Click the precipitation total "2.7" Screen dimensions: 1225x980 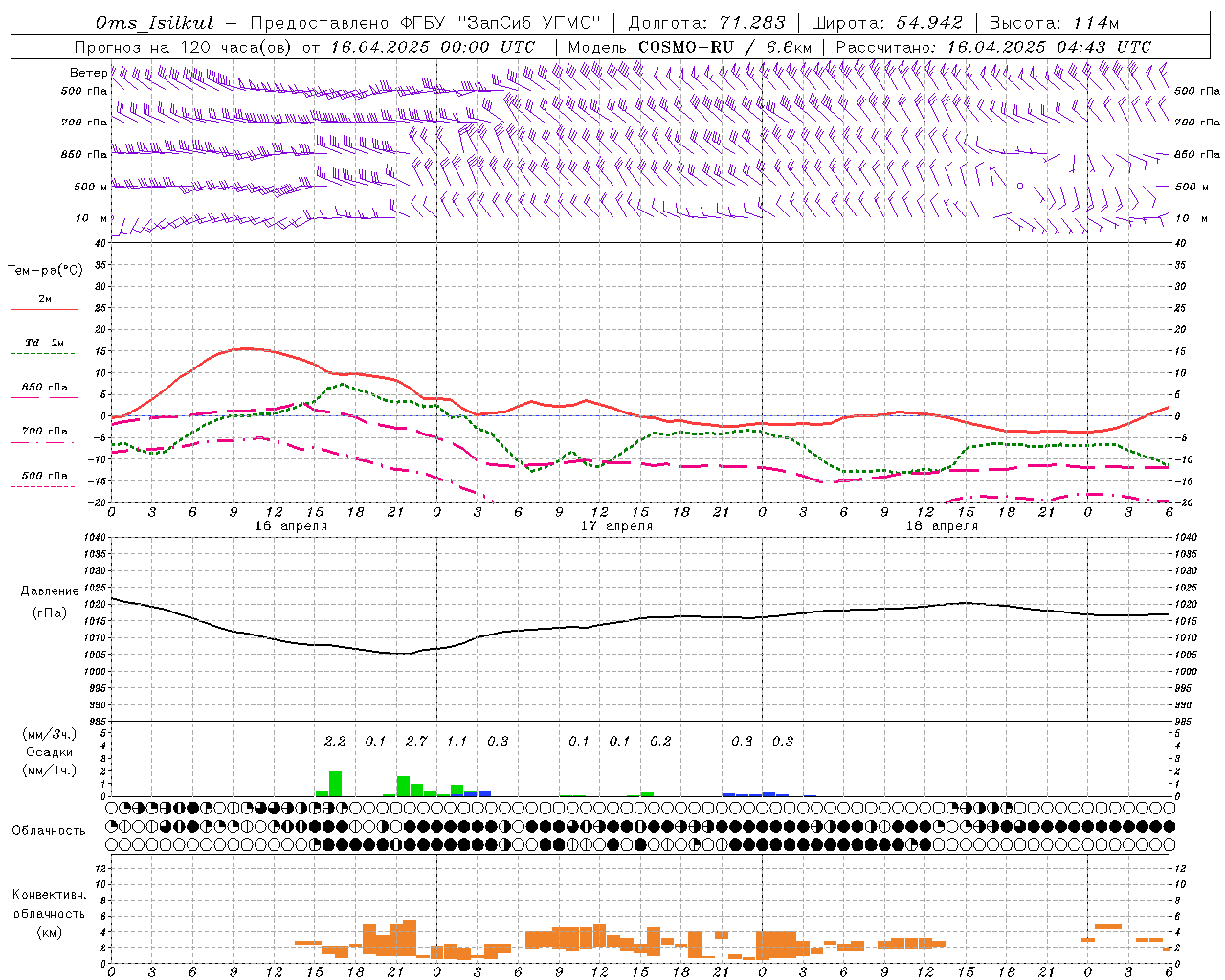click(x=416, y=741)
